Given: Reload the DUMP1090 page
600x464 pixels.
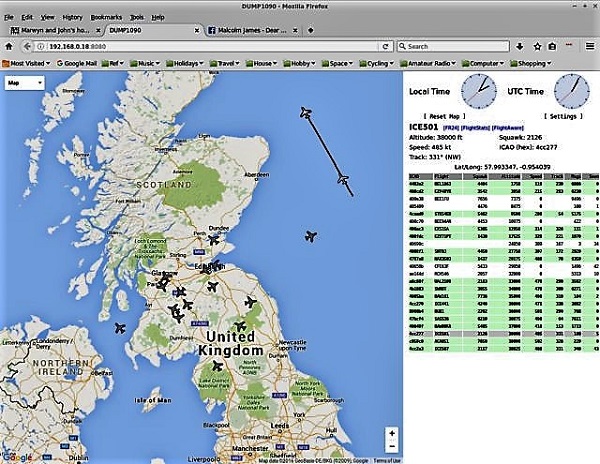Looking at the screenshot, I should tap(385, 46).
